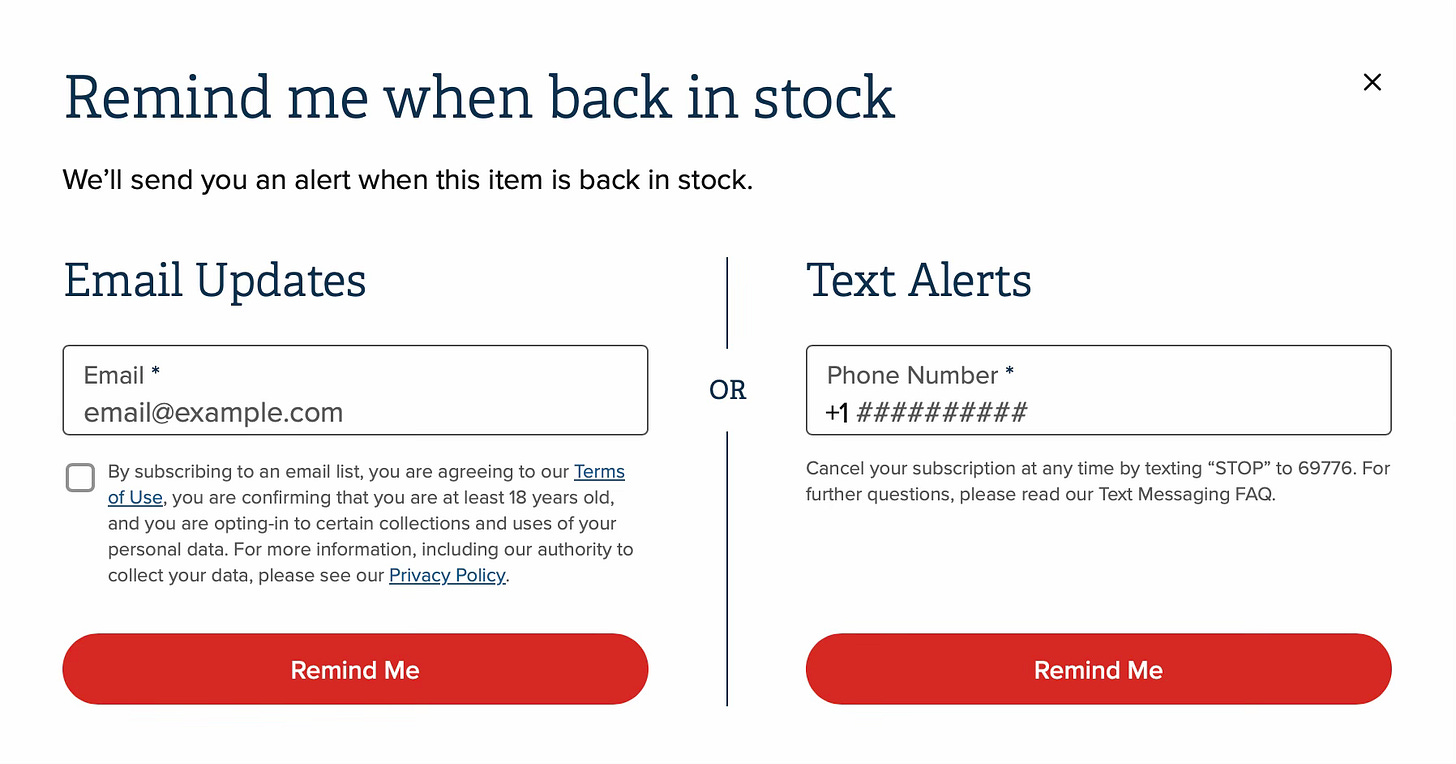Click the 'Remind me when back in stock' heading
1456x764 pixels.
point(479,97)
